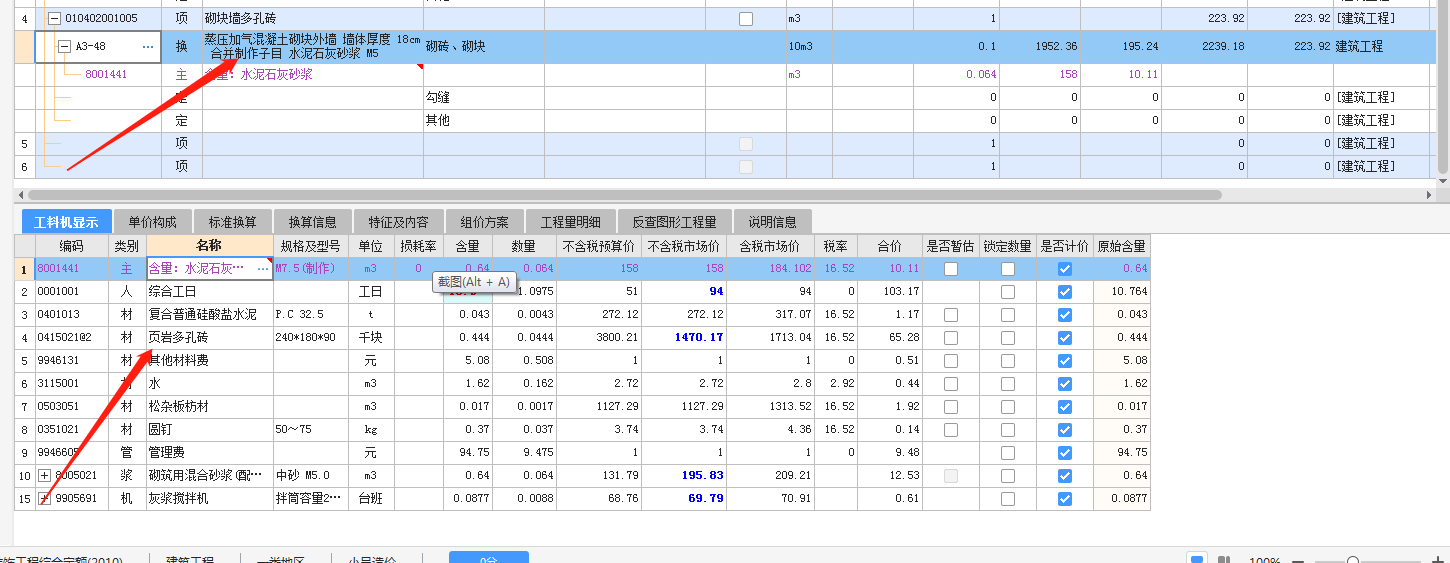Image resolution: width=1450 pixels, height=563 pixels.
Task: Collapse the 010402001005 tree node
Action: coord(54,19)
